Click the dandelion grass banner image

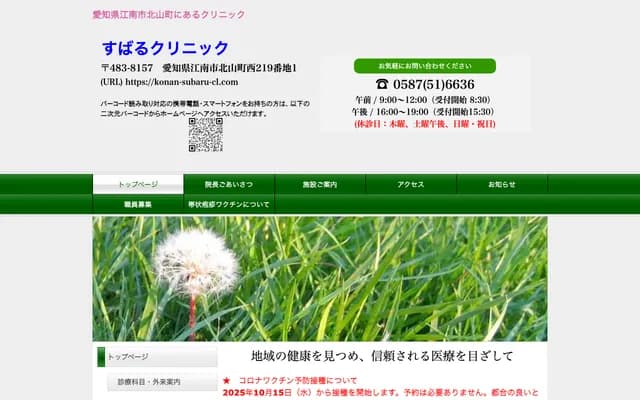tap(320, 278)
